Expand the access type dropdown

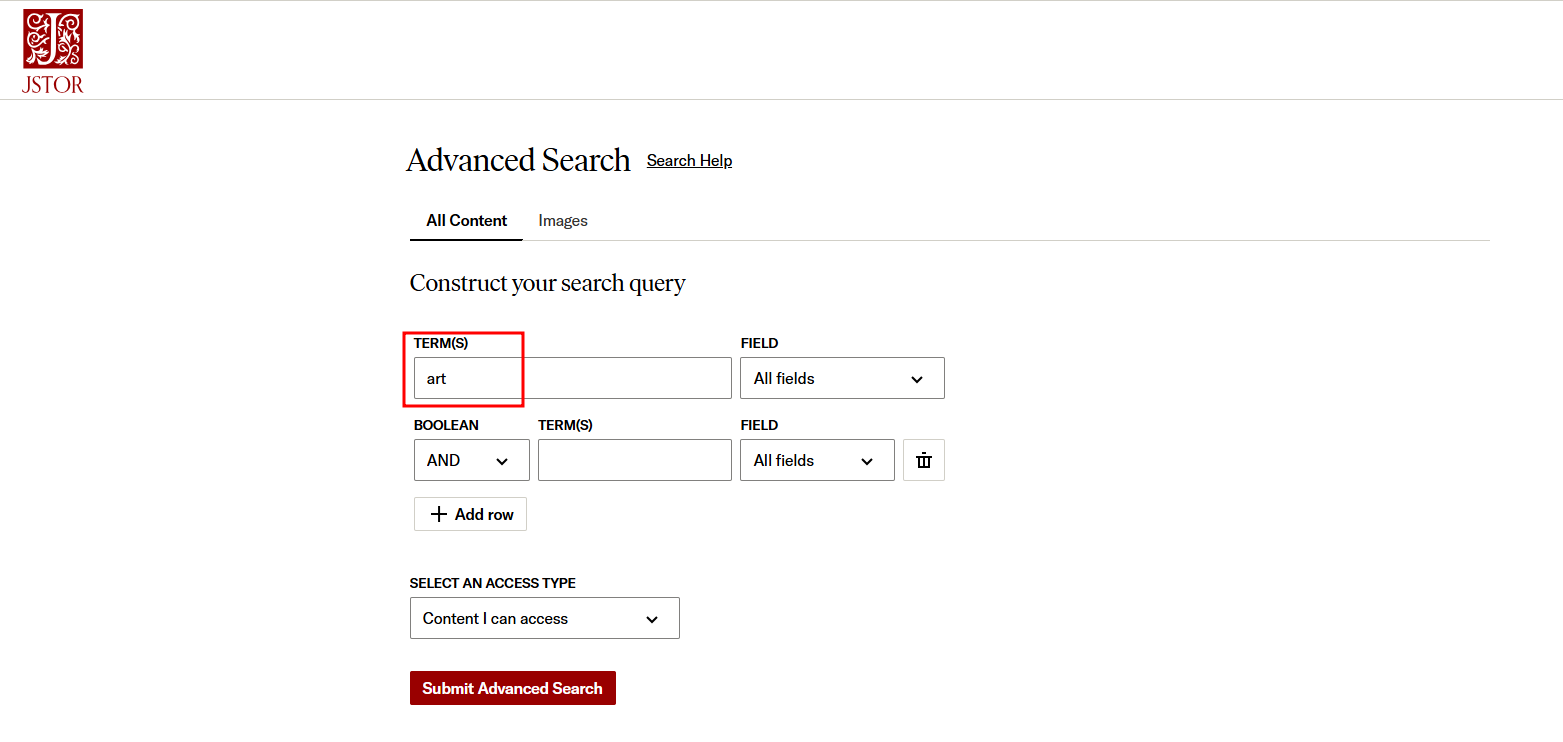544,618
